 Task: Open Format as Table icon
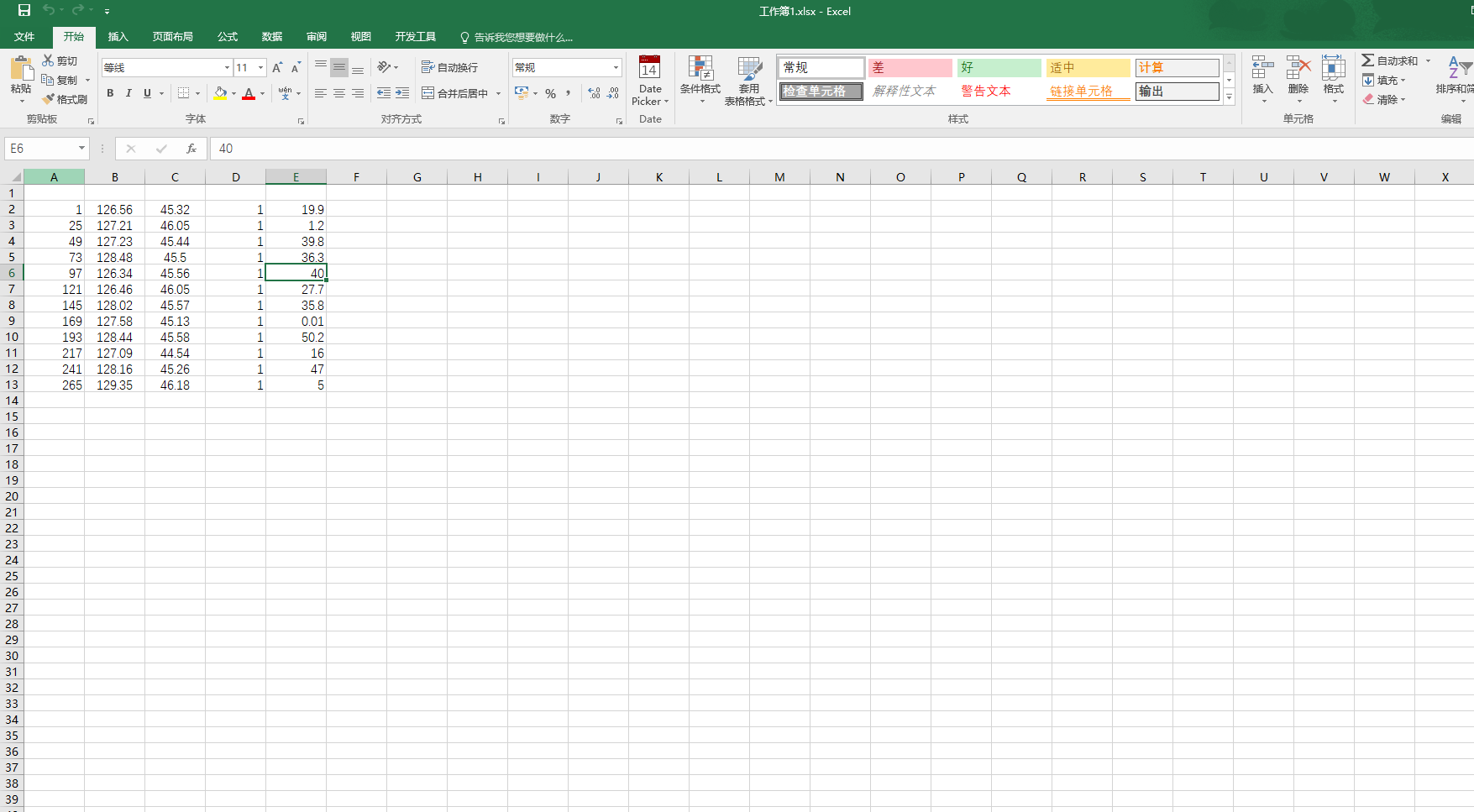[x=749, y=68]
